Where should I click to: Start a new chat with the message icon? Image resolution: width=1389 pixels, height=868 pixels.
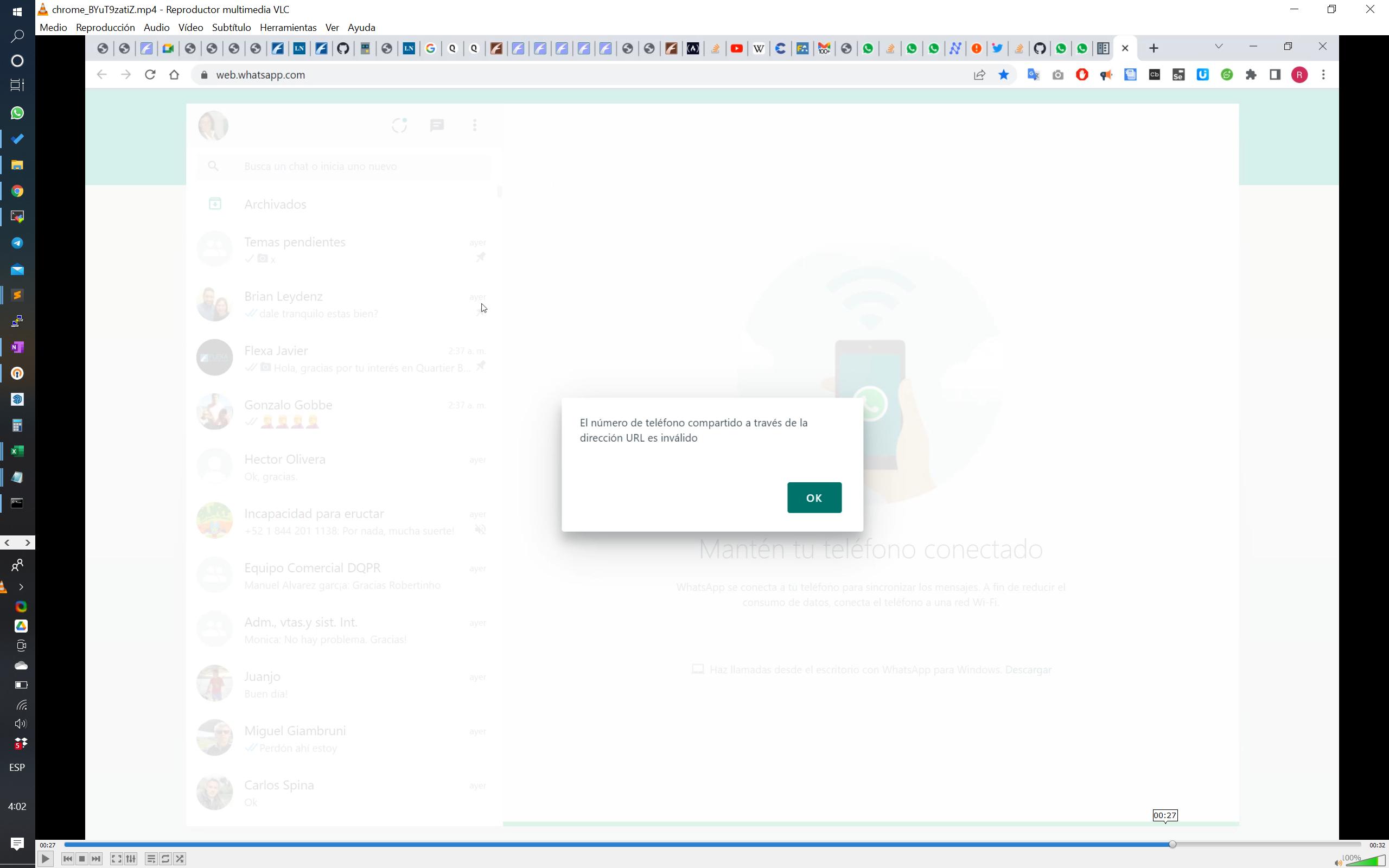tap(437, 125)
